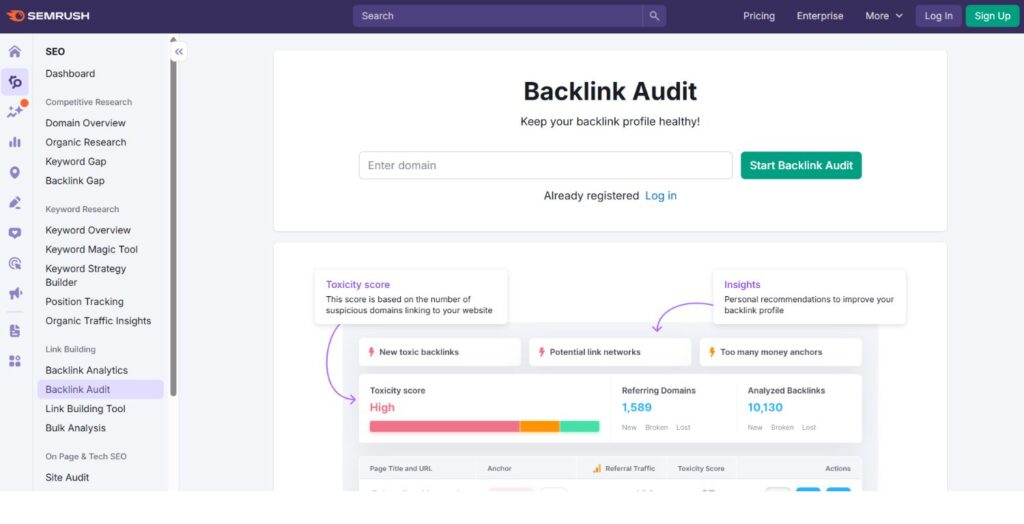The image size is (1024, 524).
Task: Open Keyword Gap
Action: click(76, 161)
